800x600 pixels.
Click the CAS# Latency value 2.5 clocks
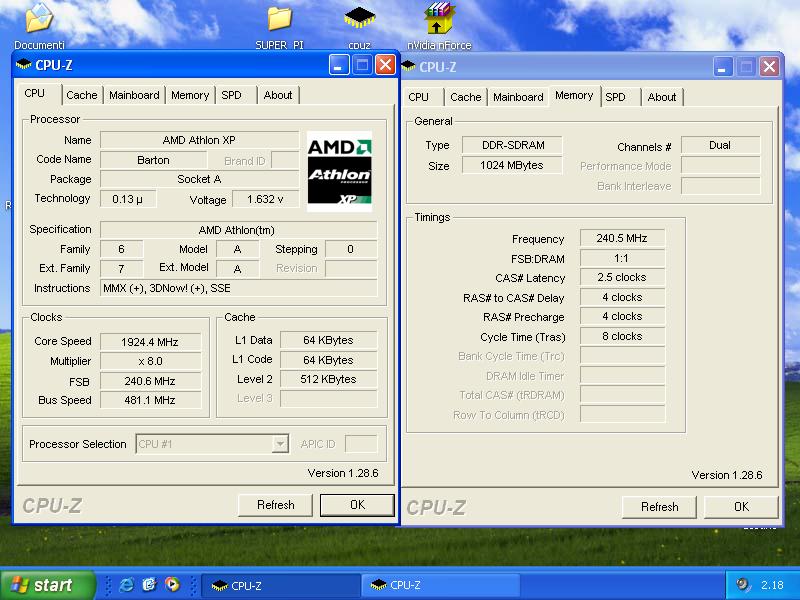point(622,277)
